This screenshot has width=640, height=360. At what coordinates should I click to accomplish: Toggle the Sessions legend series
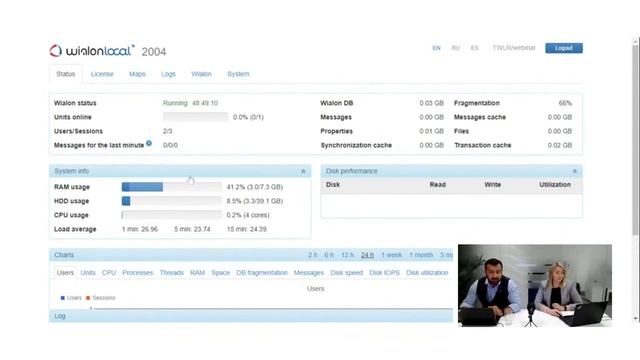(100, 298)
